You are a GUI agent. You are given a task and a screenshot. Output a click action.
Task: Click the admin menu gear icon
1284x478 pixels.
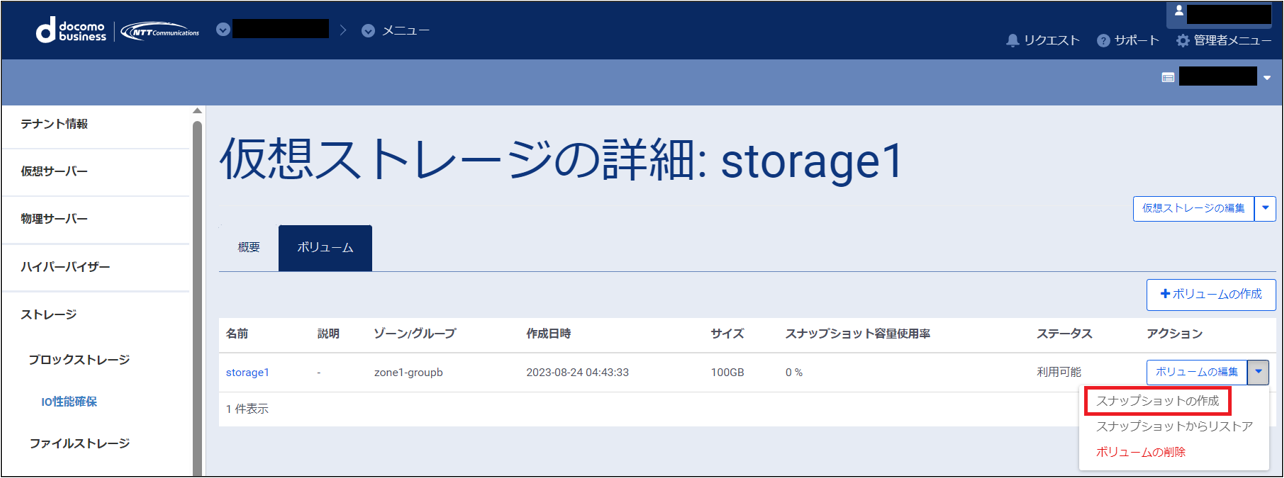(1183, 41)
